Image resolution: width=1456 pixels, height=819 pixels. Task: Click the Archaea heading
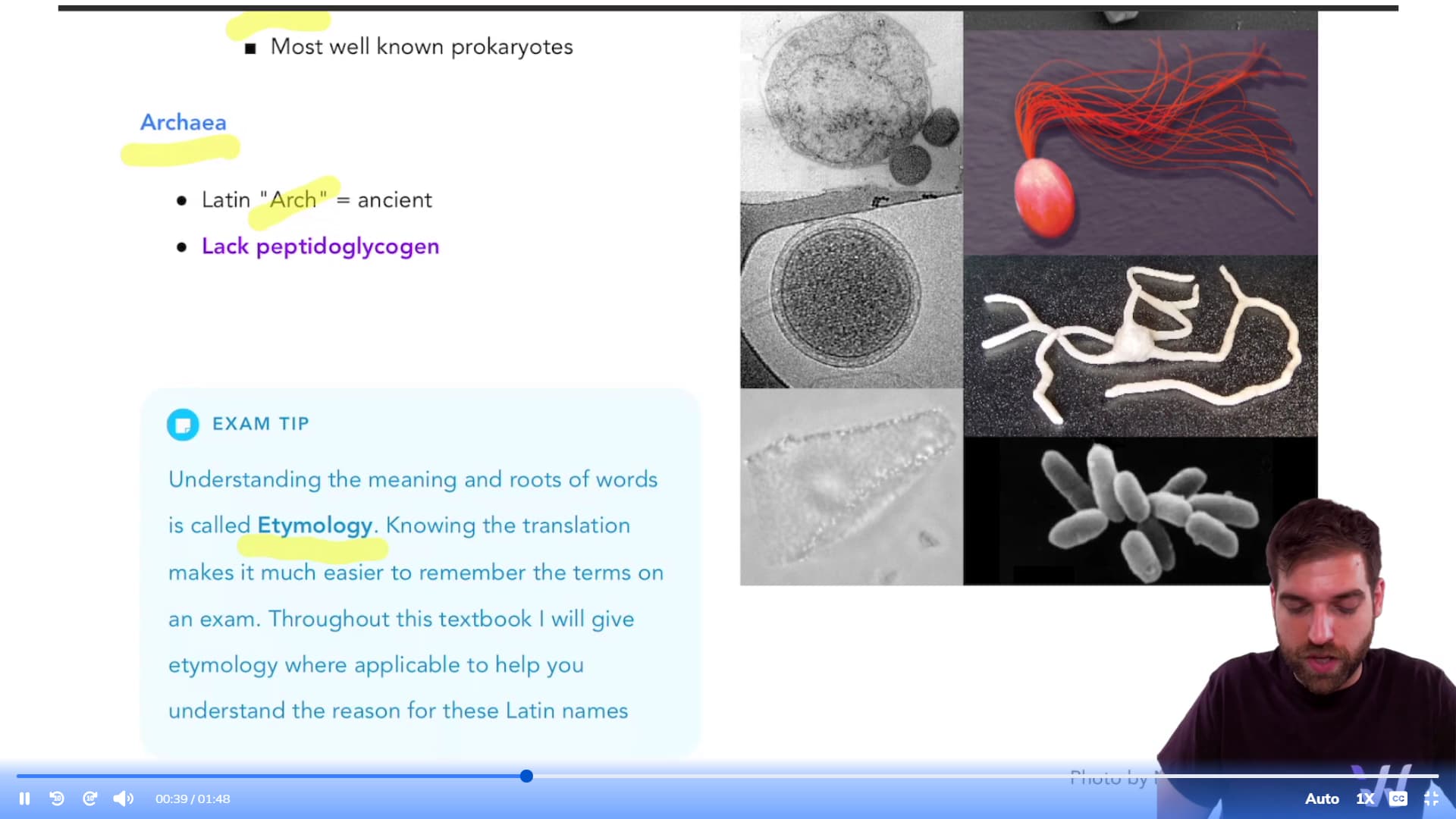pos(184,122)
